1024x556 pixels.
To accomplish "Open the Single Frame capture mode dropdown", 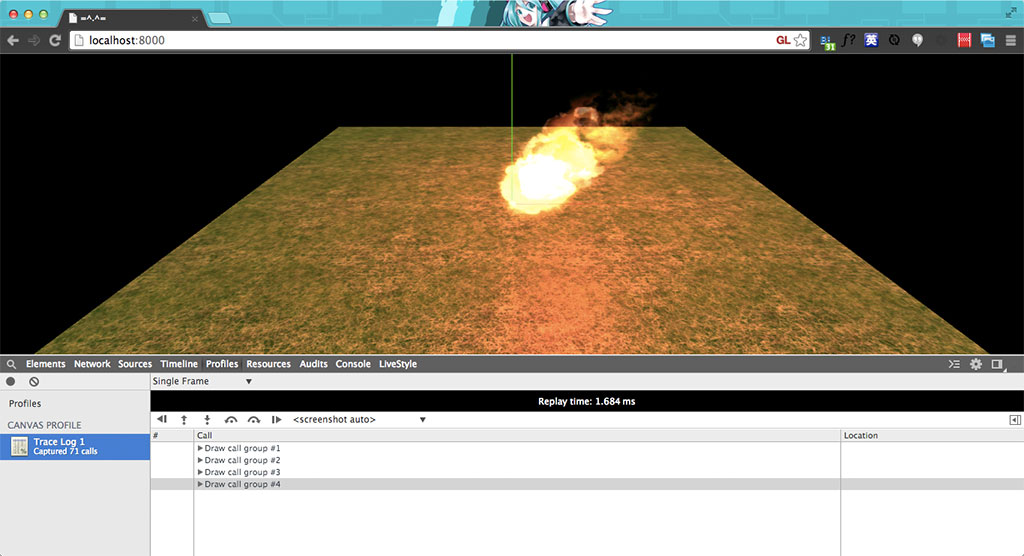I will 202,381.
